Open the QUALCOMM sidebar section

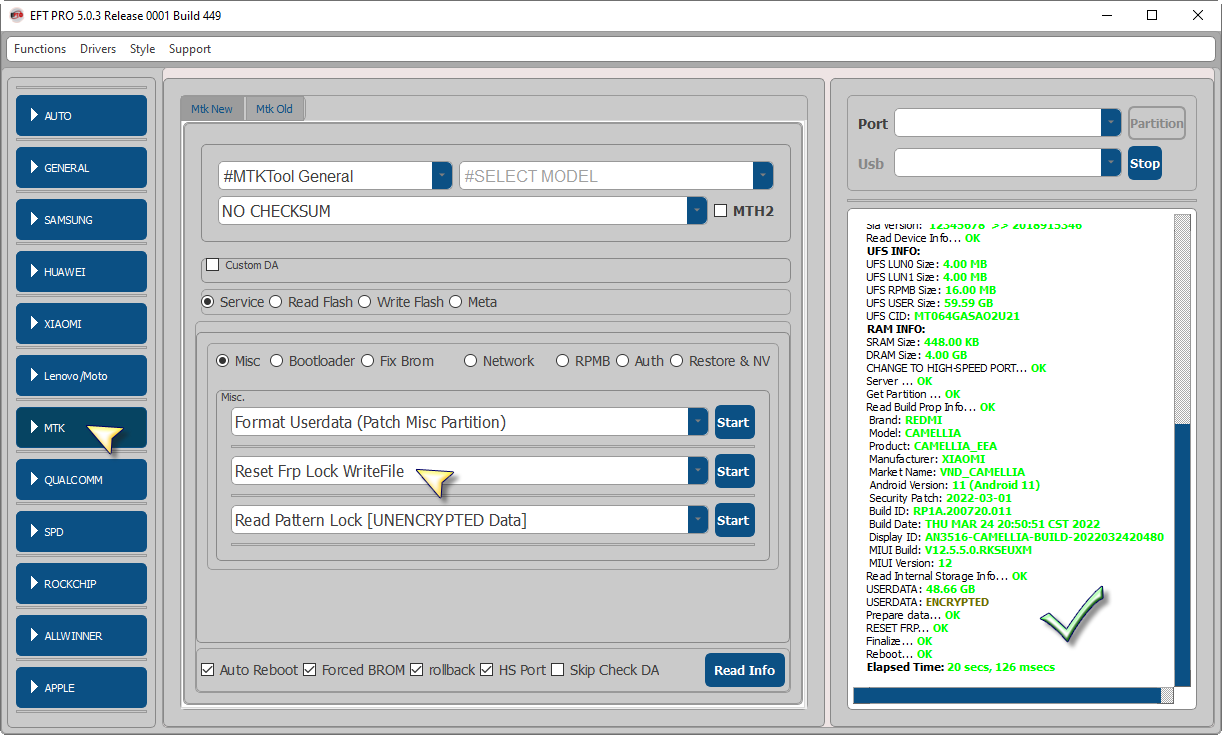[82, 480]
